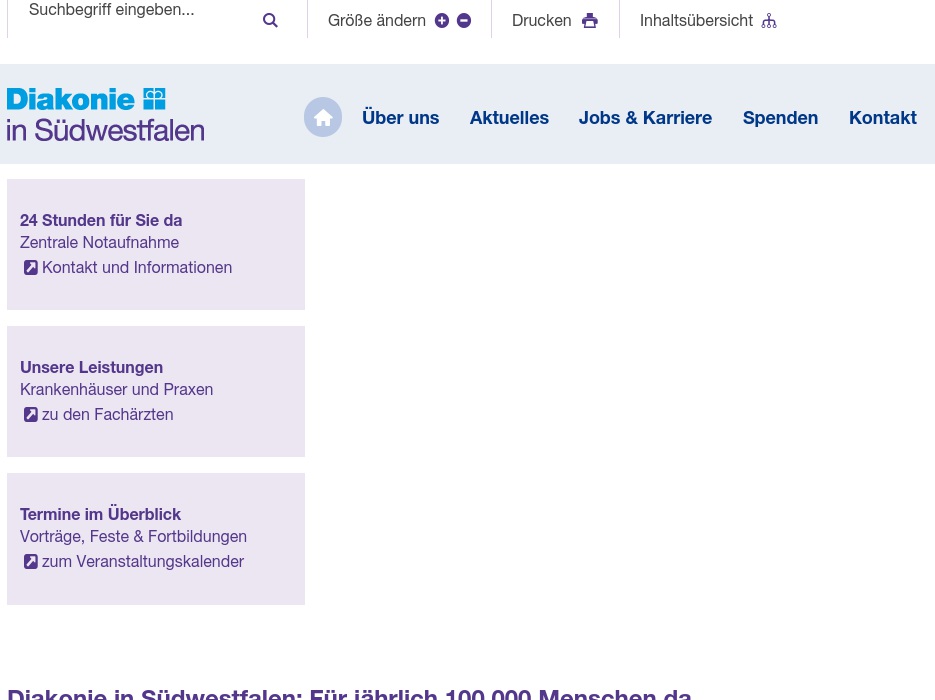Click the search magnifier icon
935x700 pixels.
click(x=270, y=20)
